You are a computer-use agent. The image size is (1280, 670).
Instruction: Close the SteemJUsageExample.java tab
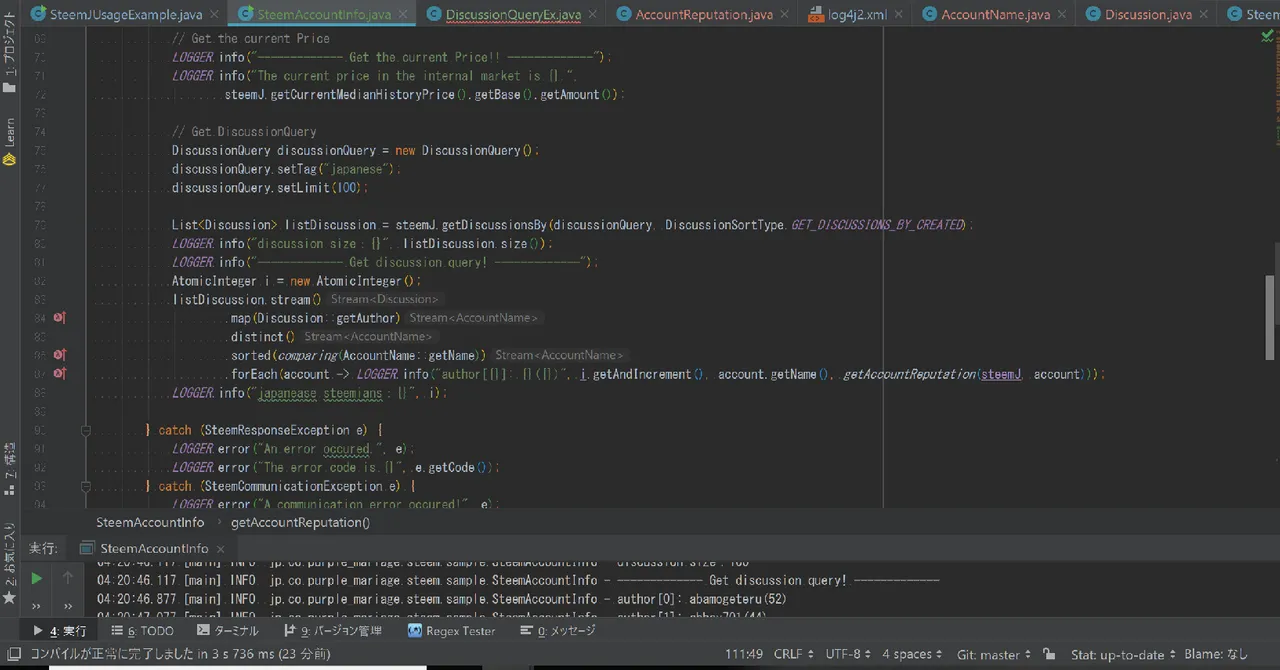(215, 15)
